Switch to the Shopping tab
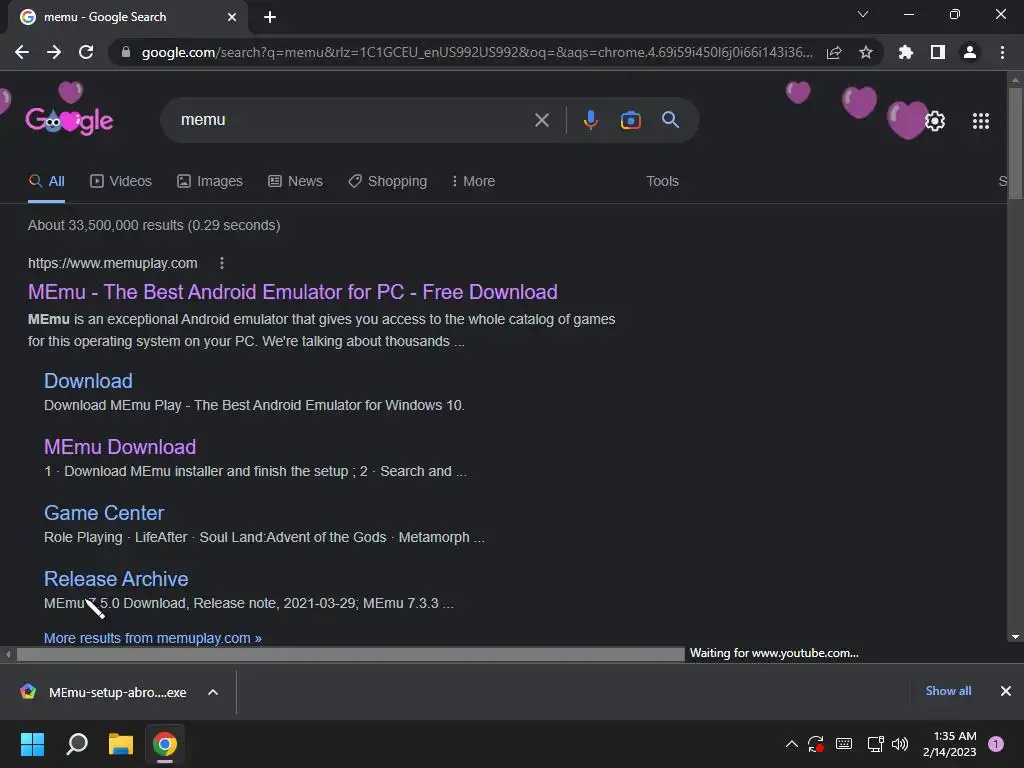 pos(388,182)
